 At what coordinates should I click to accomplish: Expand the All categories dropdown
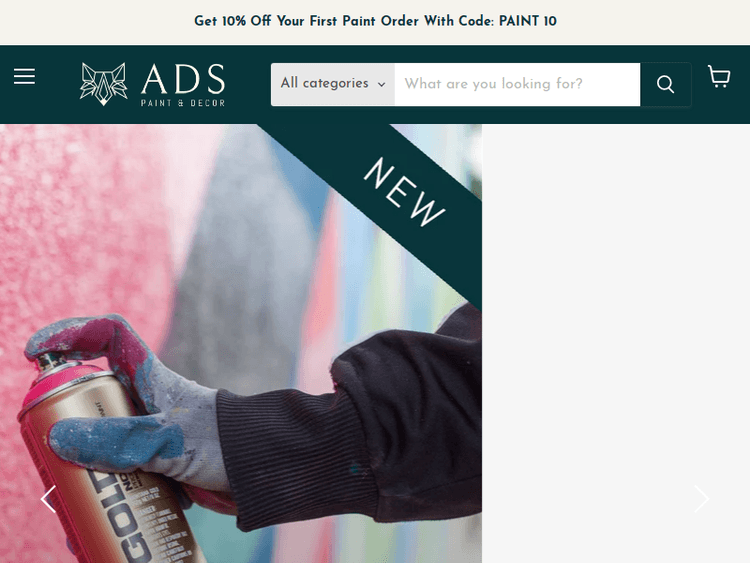pyautogui.click(x=333, y=84)
